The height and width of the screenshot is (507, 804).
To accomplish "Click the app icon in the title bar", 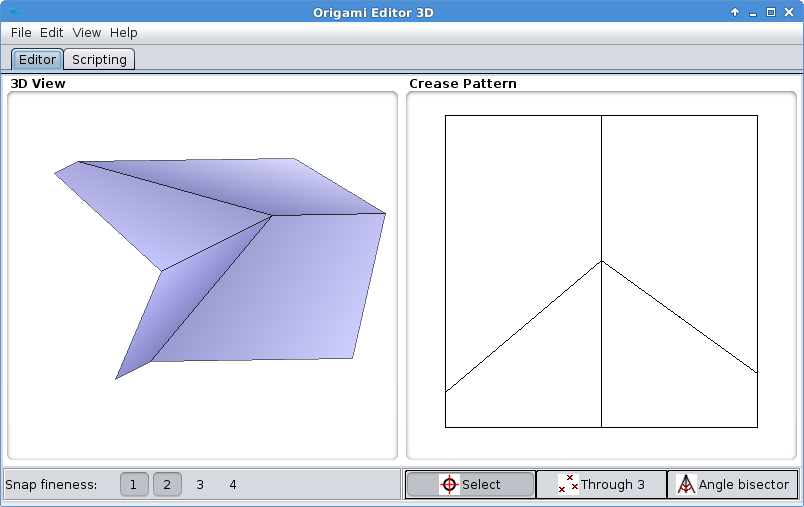I will (x=13, y=12).
